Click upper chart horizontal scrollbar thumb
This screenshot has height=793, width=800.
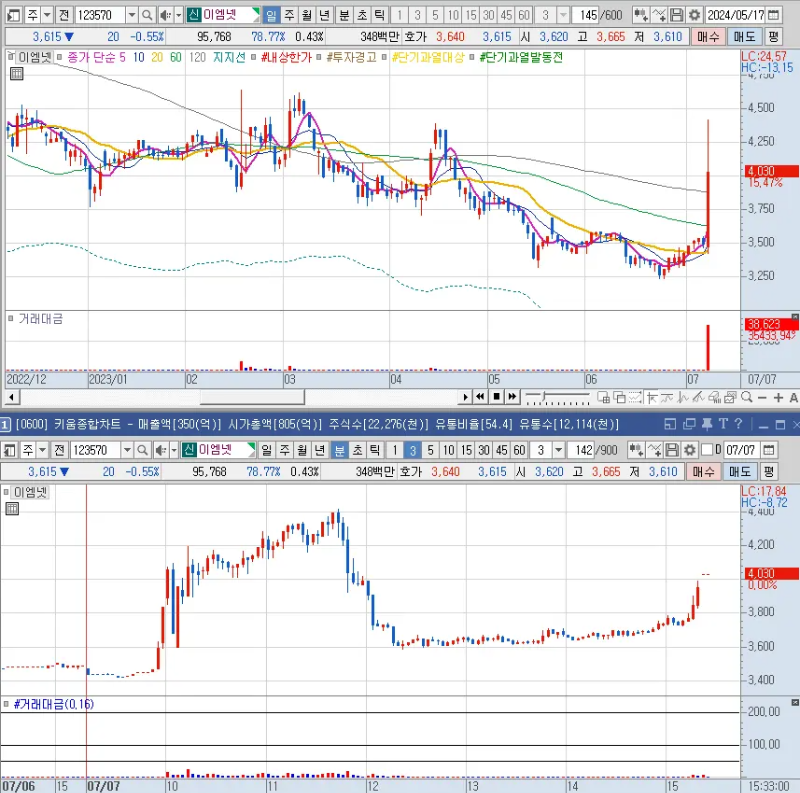tap(252, 397)
